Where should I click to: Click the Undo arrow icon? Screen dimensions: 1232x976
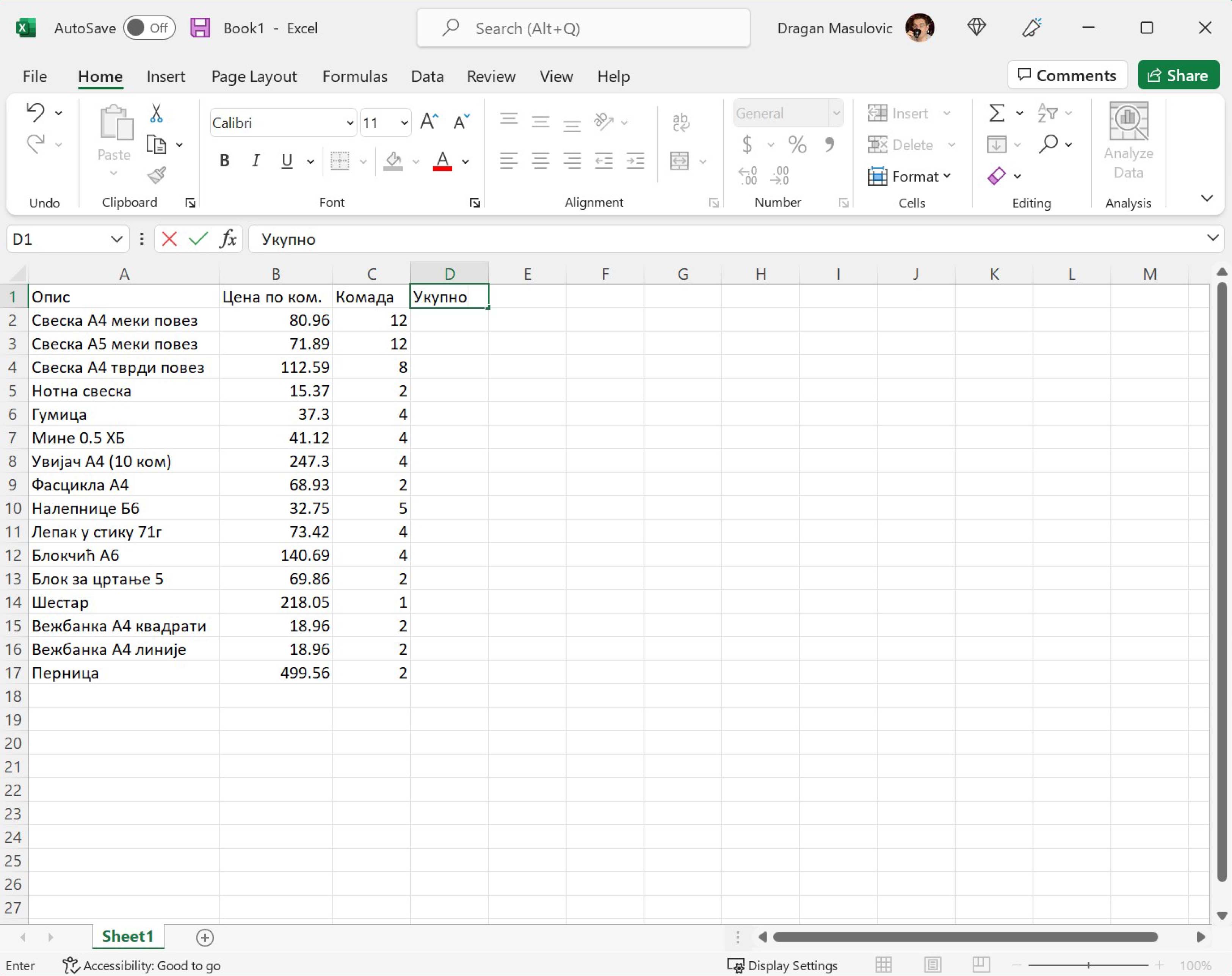point(35,112)
